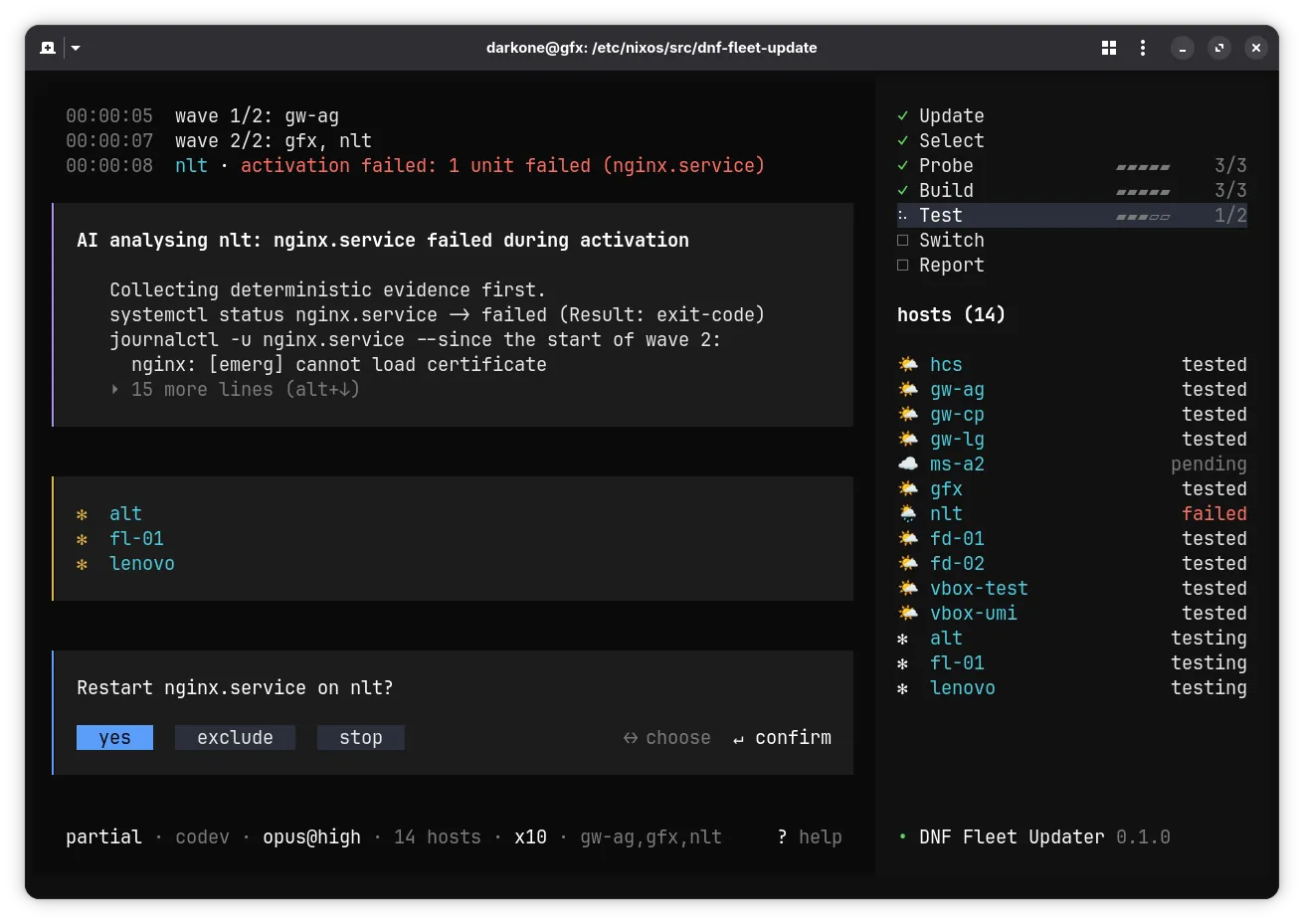Image resolution: width=1304 pixels, height=924 pixels.
Task: Click the Build progress bar
Action: 1143,192
